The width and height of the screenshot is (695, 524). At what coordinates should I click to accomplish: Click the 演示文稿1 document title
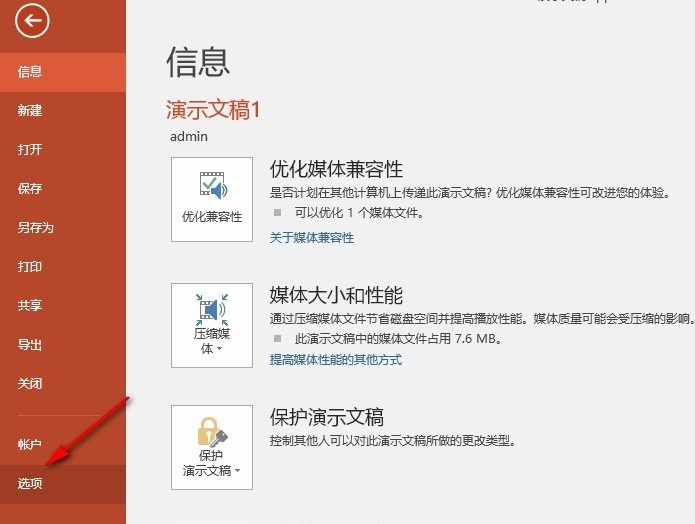click(213, 110)
